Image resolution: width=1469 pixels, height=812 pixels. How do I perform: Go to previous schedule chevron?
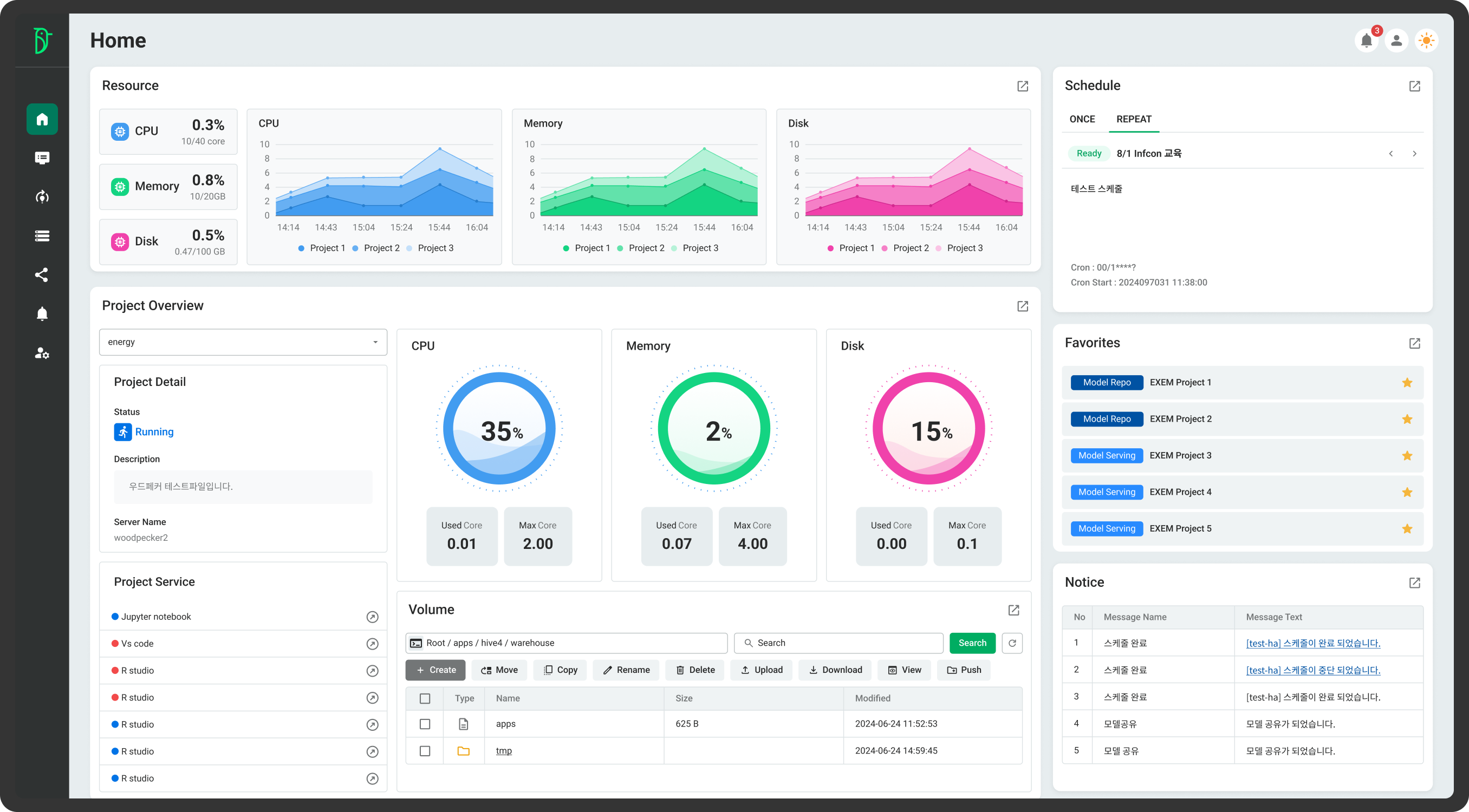pos(1391,153)
